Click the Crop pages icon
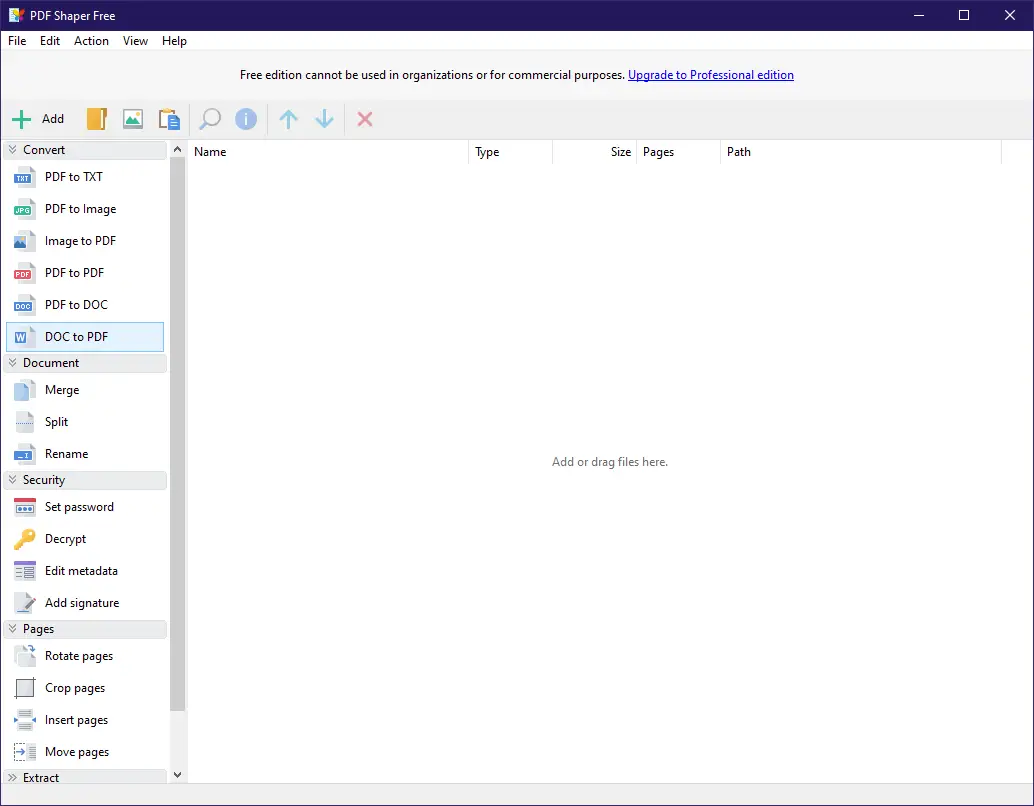This screenshot has height=806, width=1034. (24, 688)
